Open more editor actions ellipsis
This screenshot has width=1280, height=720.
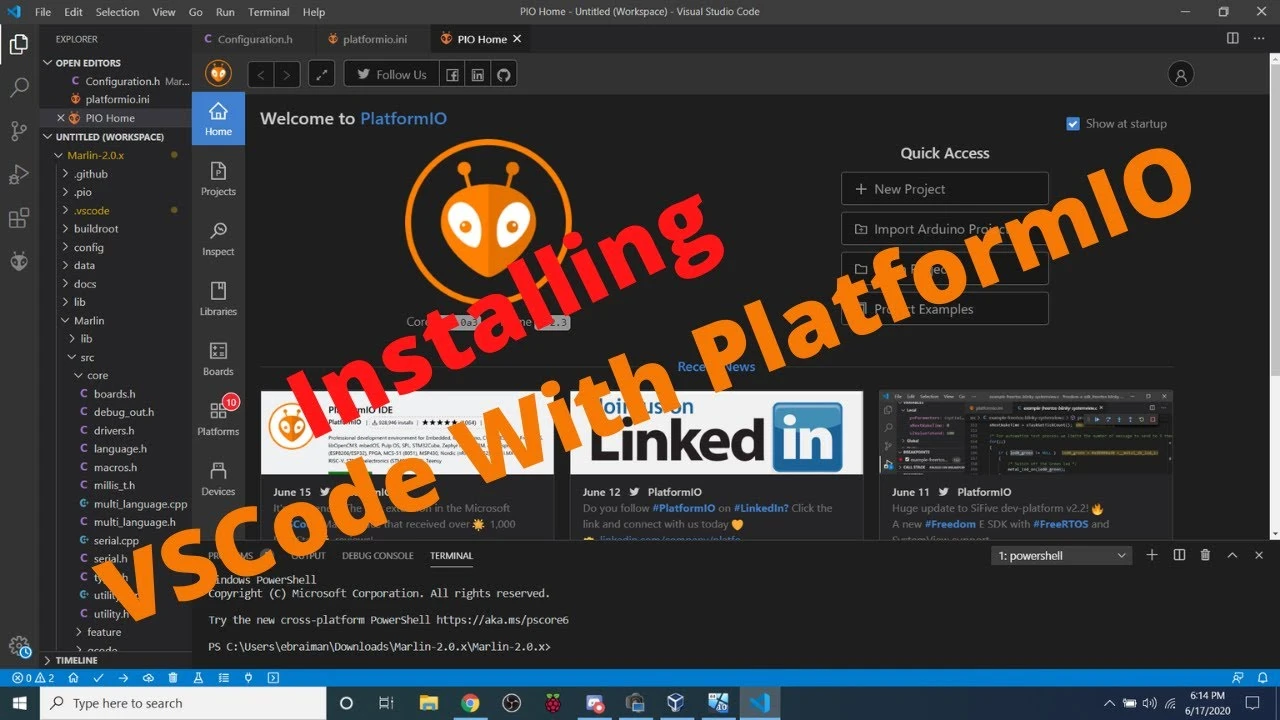pos(1260,39)
